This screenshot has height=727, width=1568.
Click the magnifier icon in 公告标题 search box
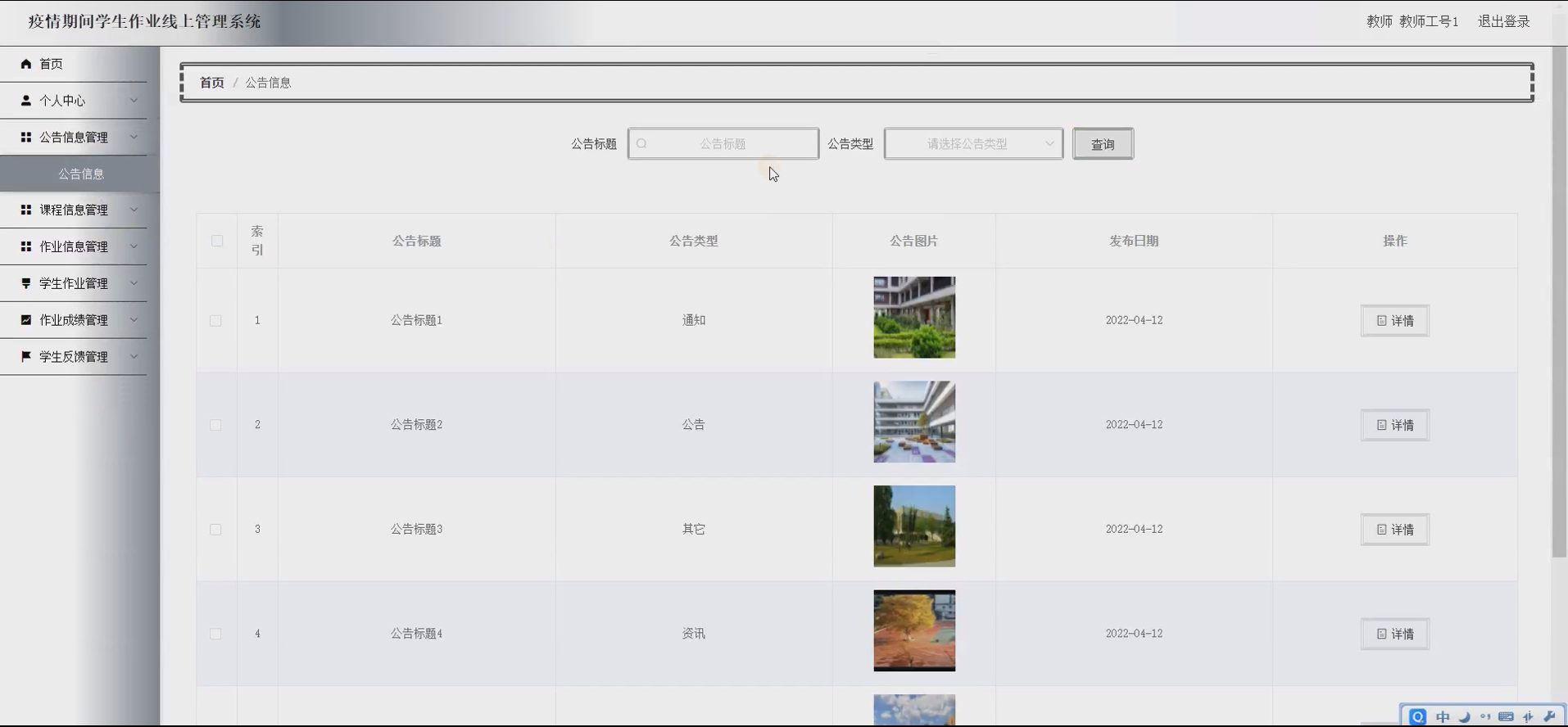coord(641,144)
